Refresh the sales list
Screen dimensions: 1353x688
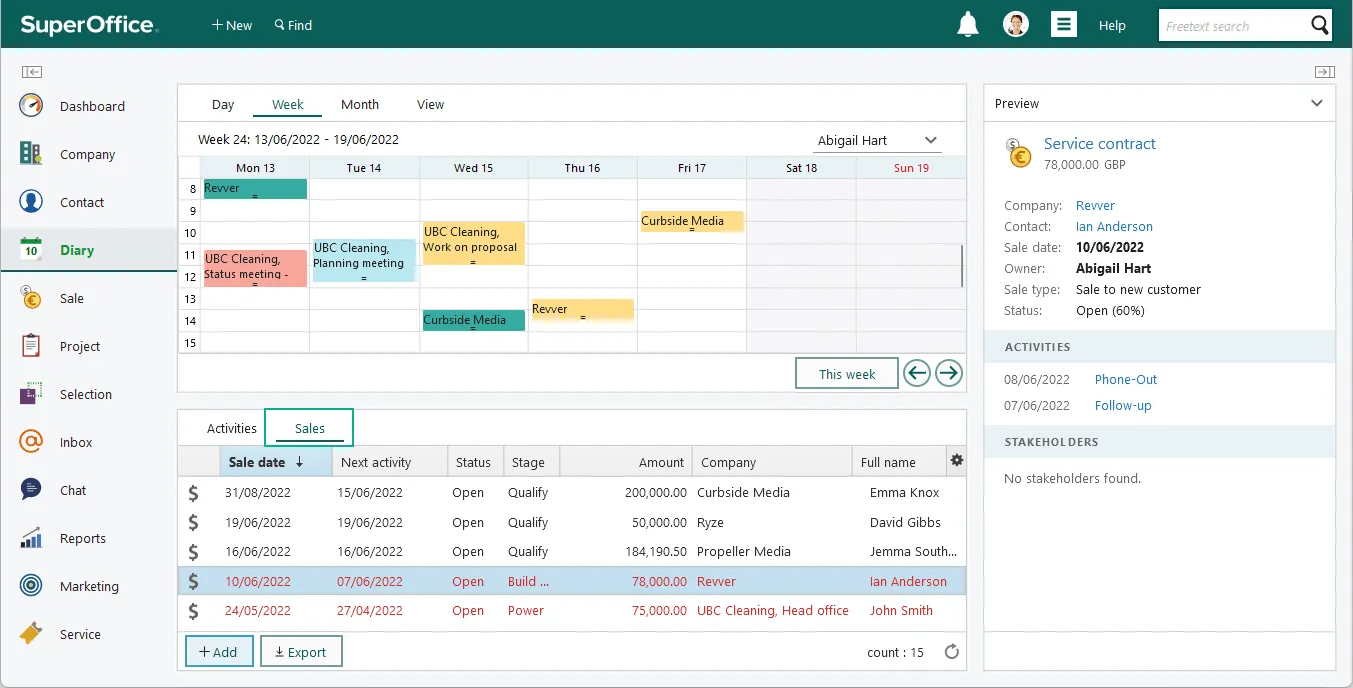(x=952, y=652)
